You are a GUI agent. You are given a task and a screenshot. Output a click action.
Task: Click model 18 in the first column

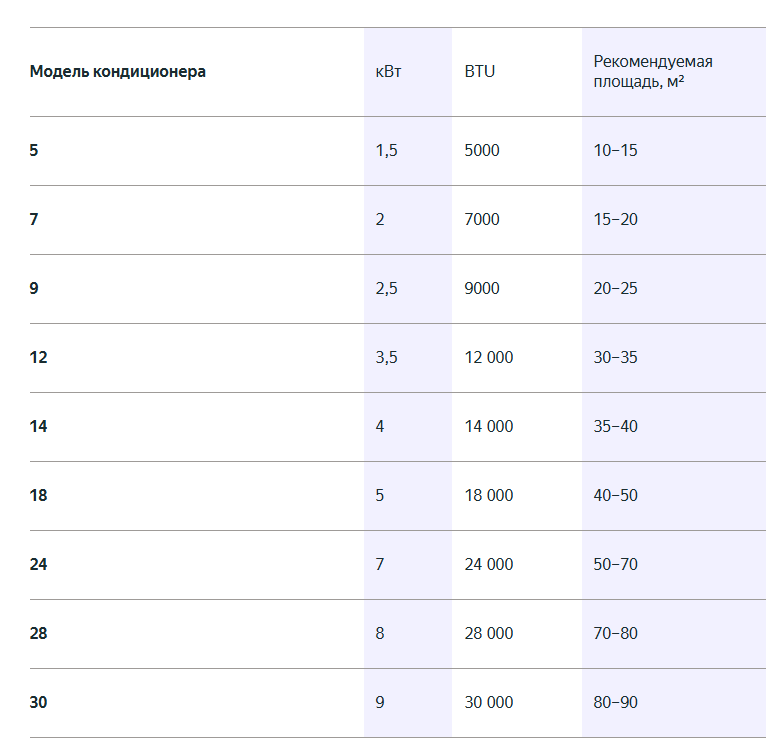[38, 496]
